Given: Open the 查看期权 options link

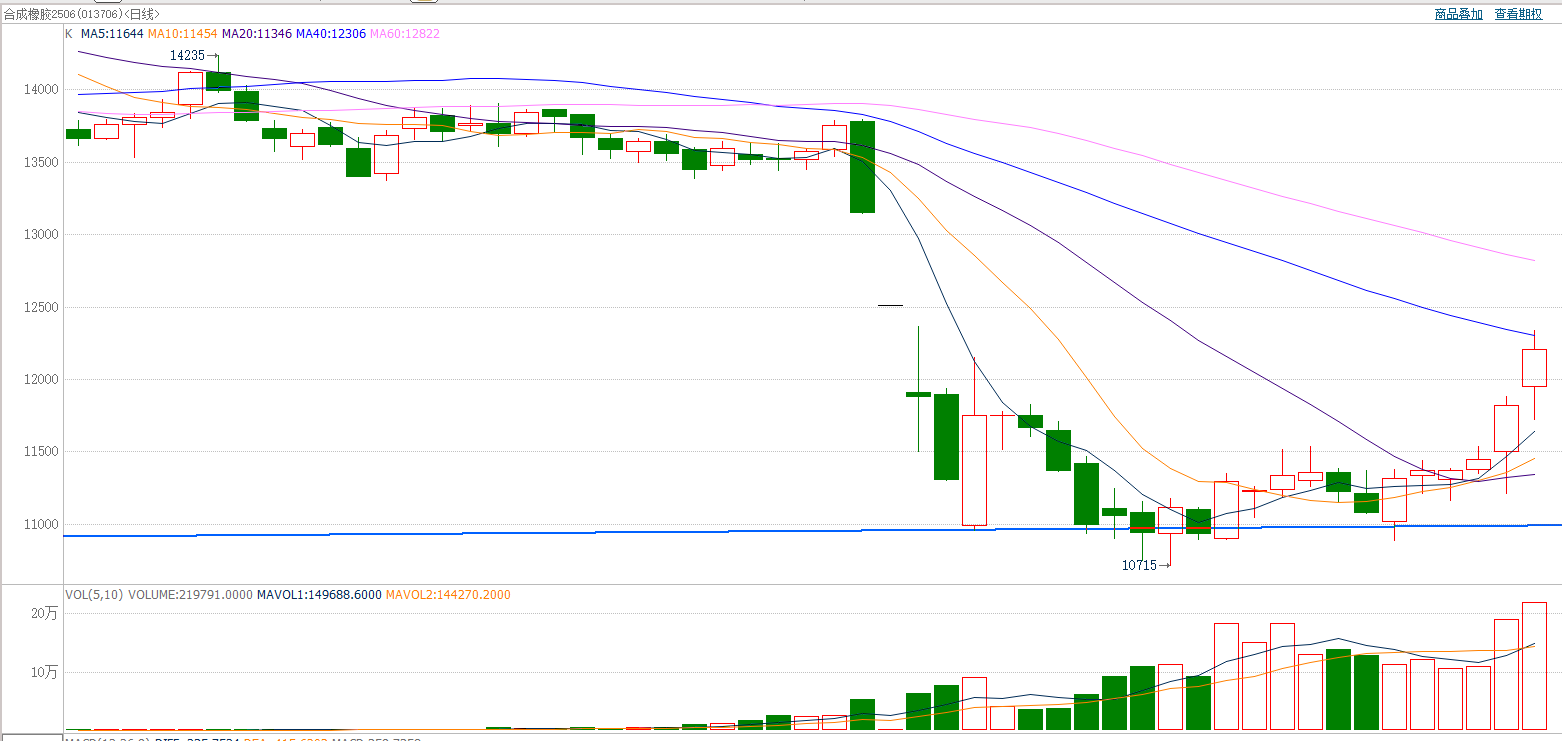Looking at the screenshot, I should (1518, 14).
